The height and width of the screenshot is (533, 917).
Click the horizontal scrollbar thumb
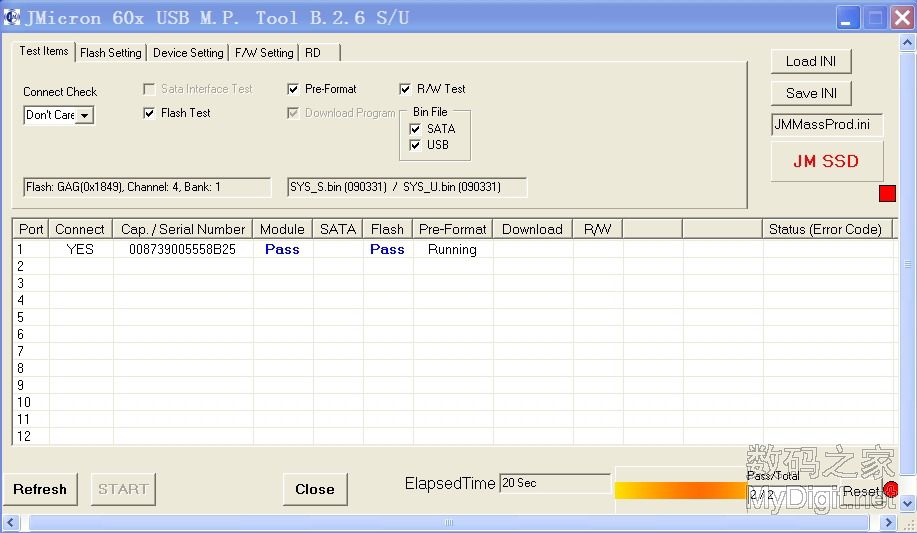click(x=449, y=522)
